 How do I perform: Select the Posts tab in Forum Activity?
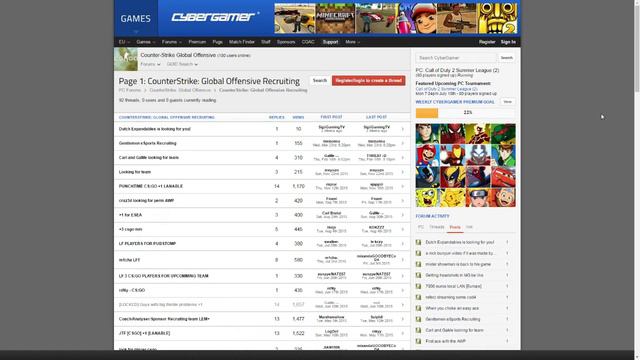click(455, 227)
